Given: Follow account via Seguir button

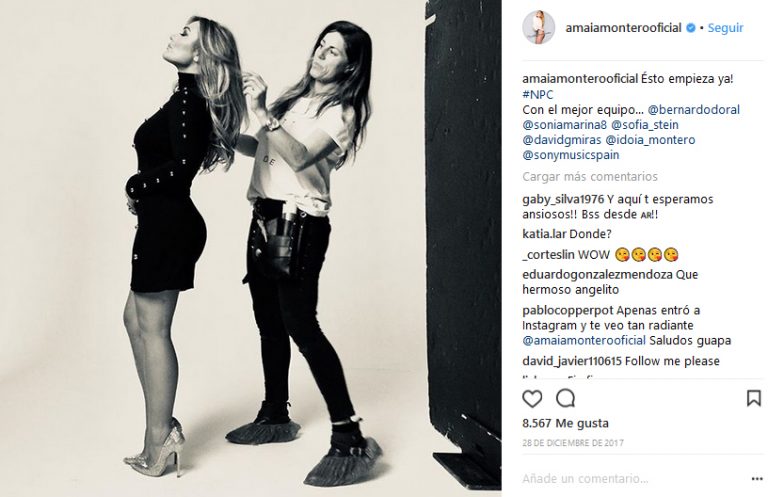Looking at the screenshot, I should tap(725, 28).
